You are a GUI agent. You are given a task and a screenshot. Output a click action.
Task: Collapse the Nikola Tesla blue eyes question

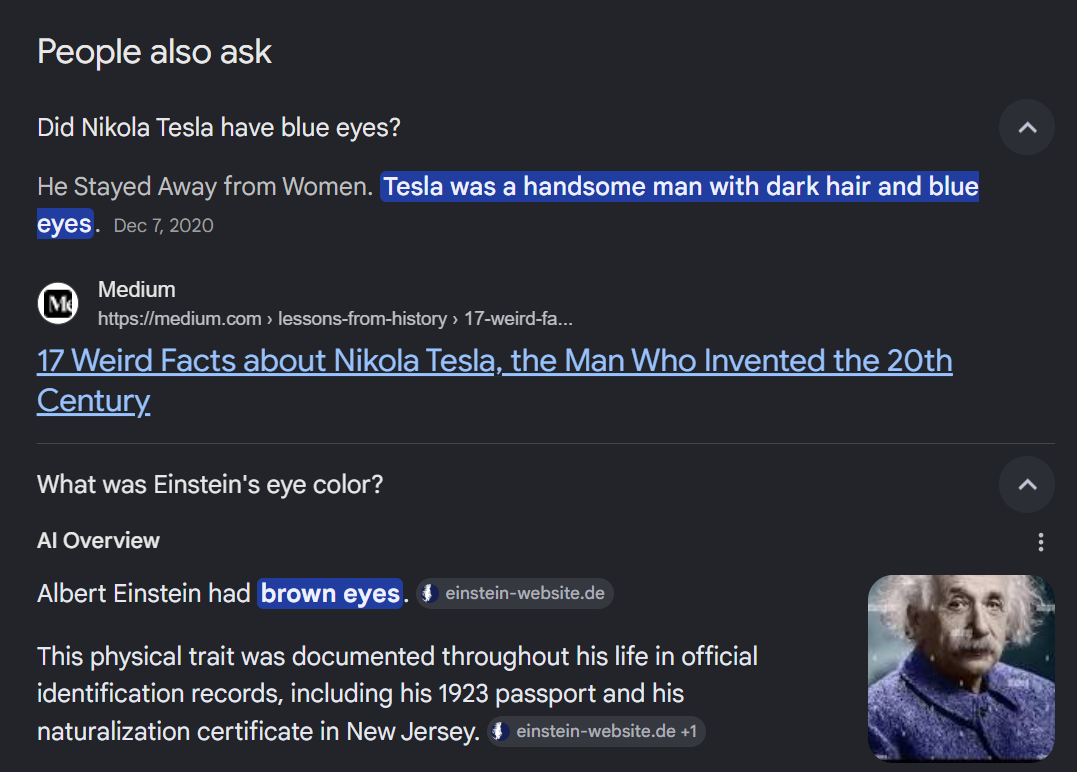pyautogui.click(x=1026, y=128)
